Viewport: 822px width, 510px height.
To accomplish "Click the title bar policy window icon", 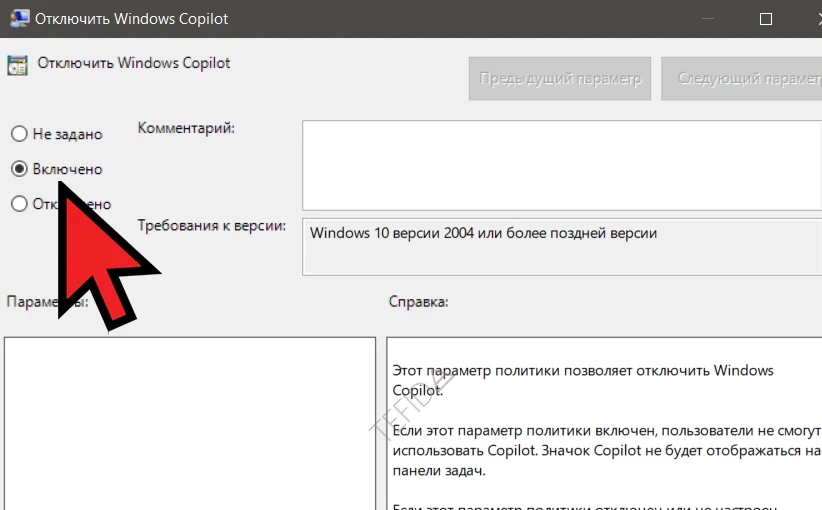I will click(x=19, y=18).
